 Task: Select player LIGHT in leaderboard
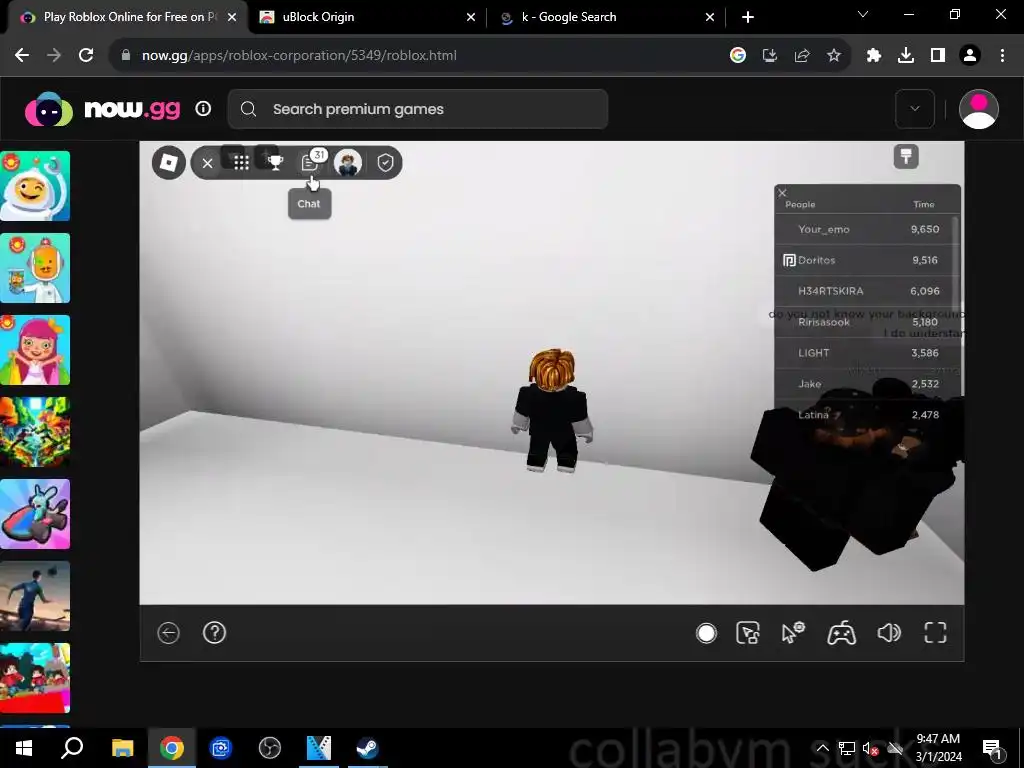click(867, 353)
